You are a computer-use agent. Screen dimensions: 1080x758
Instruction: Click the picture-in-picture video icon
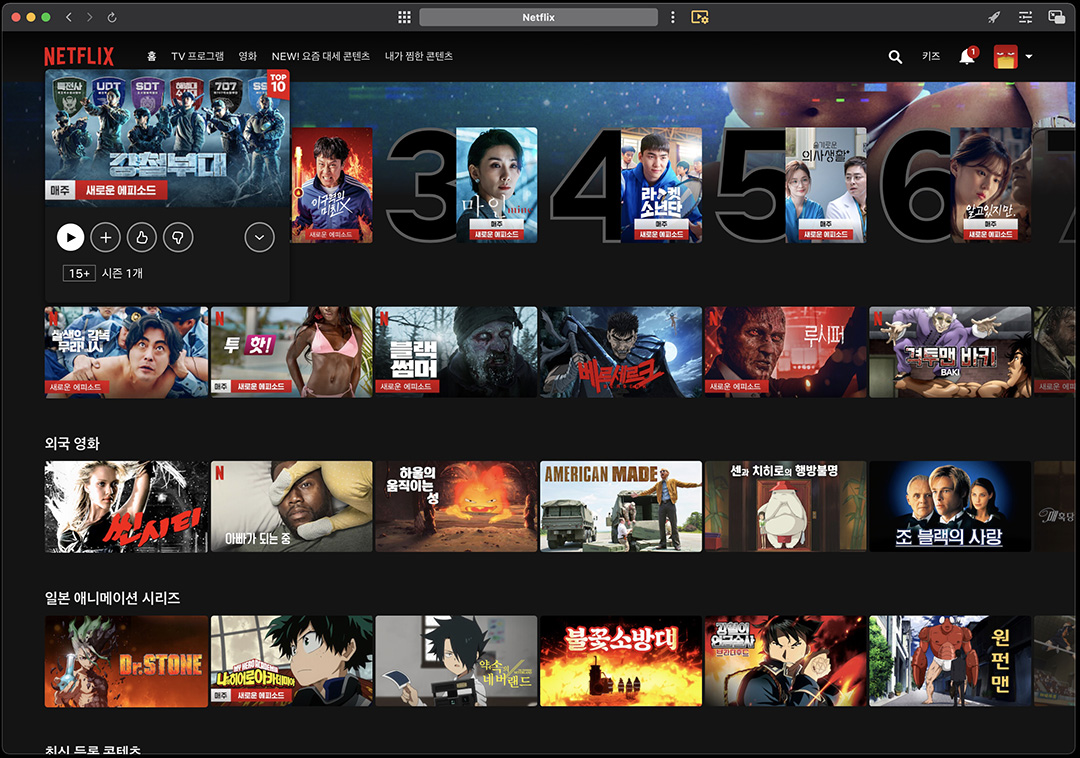click(x=700, y=17)
